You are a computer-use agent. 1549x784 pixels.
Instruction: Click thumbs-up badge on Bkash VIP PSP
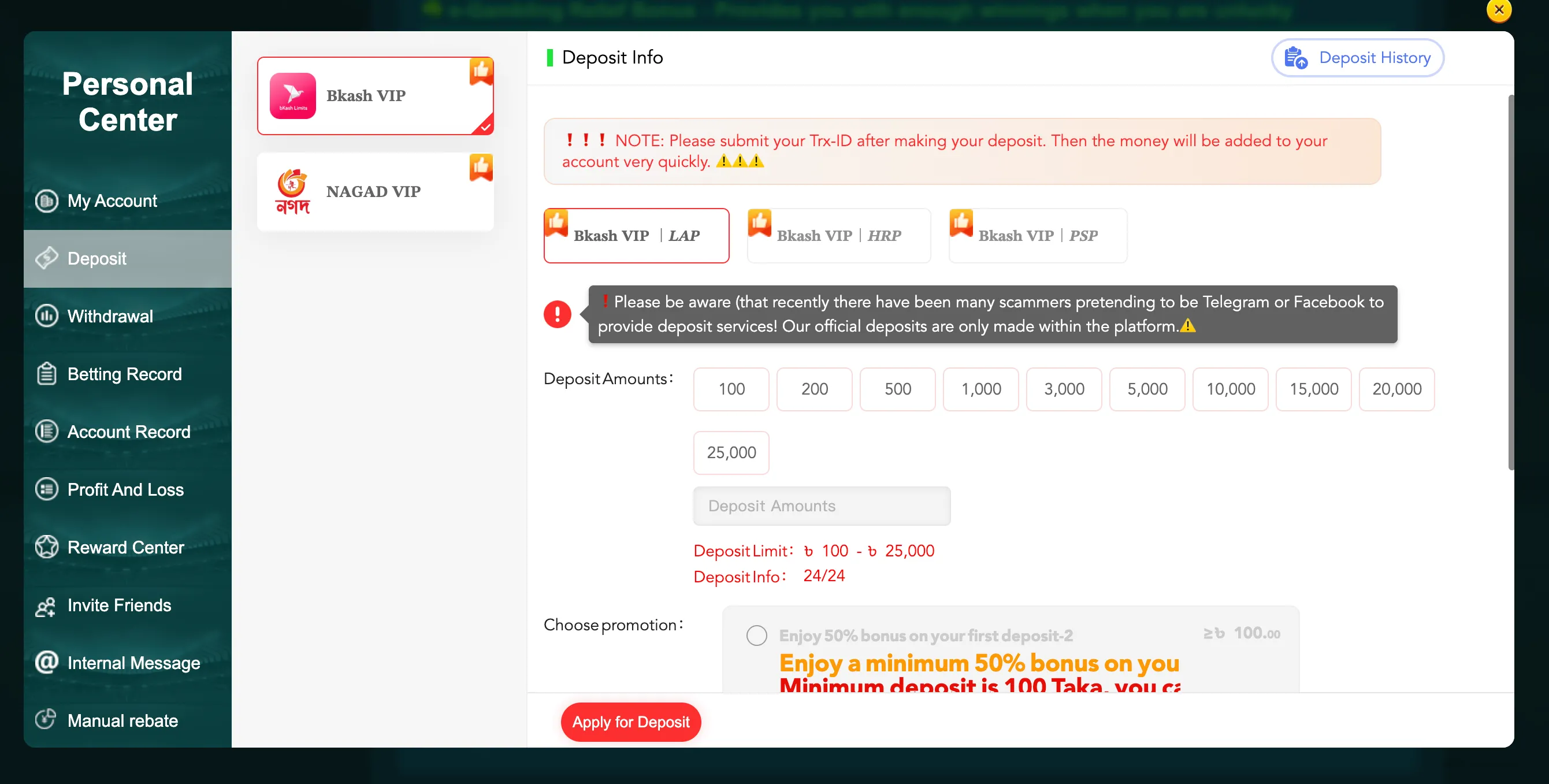point(961,224)
